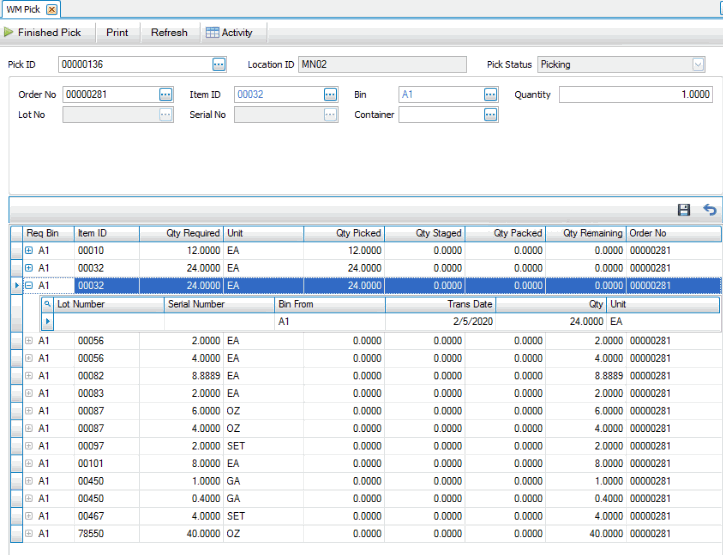Expand the row for item 00010
The image size is (723, 555).
pyautogui.click(x=29, y=250)
